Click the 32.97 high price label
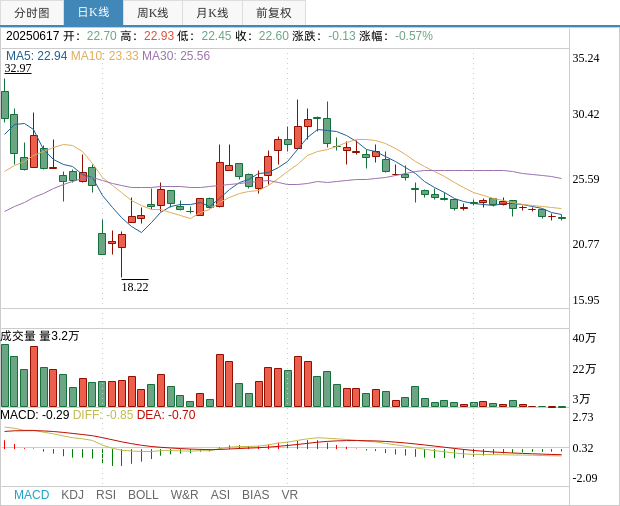The height and width of the screenshot is (506, 620). (x=18, y=68)
